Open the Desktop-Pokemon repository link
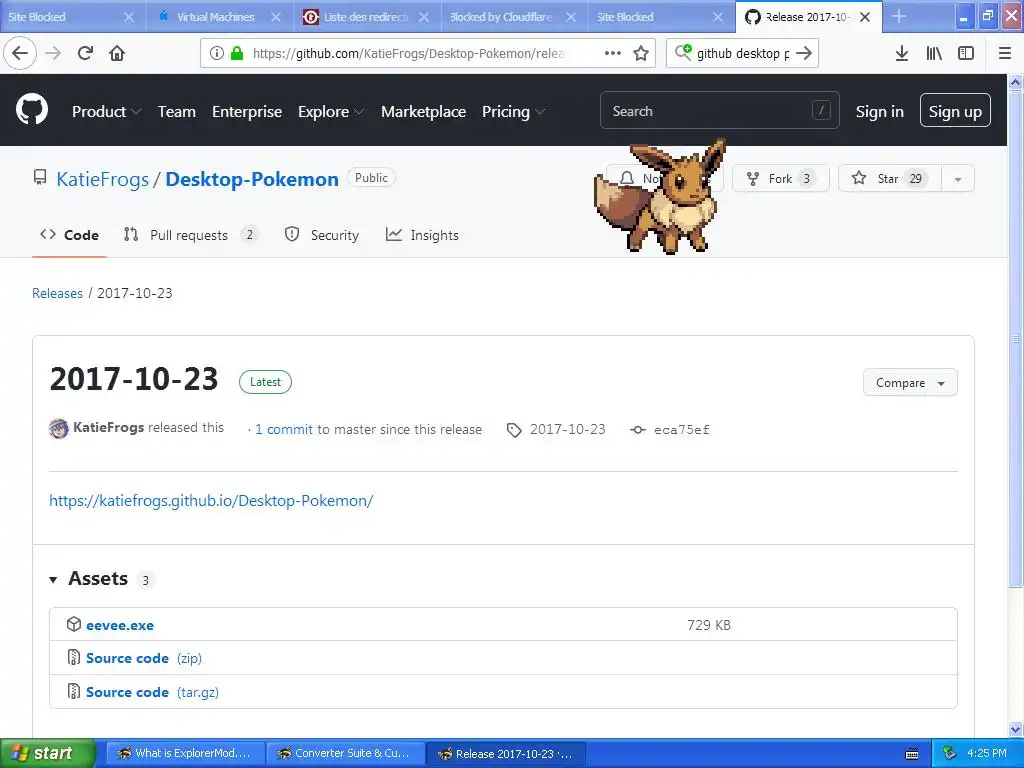 pos(252,179)
